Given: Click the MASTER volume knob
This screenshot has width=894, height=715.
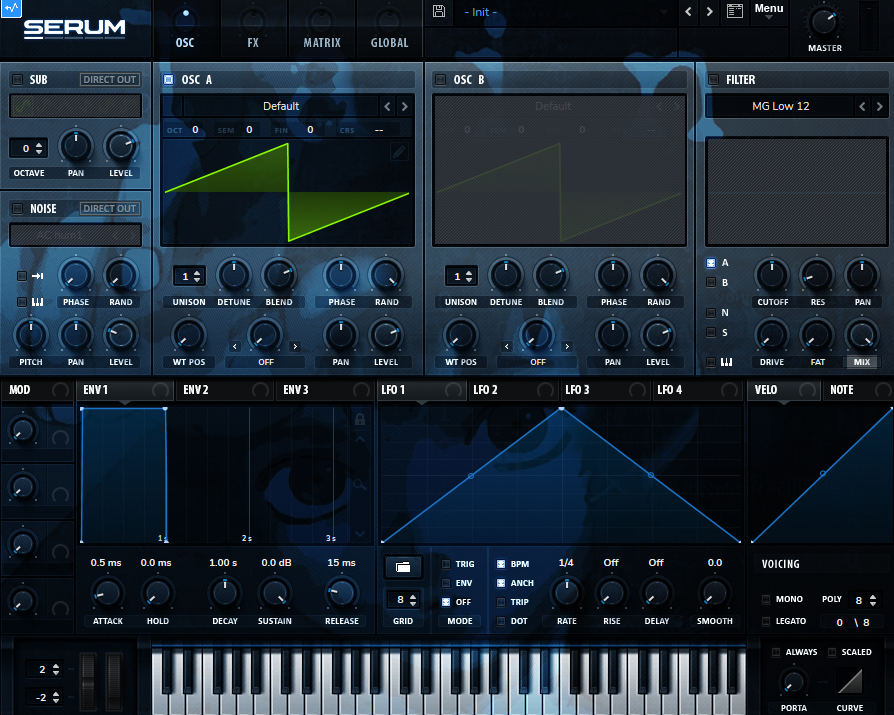Looking at the screenshot, I should coord(823,23).
